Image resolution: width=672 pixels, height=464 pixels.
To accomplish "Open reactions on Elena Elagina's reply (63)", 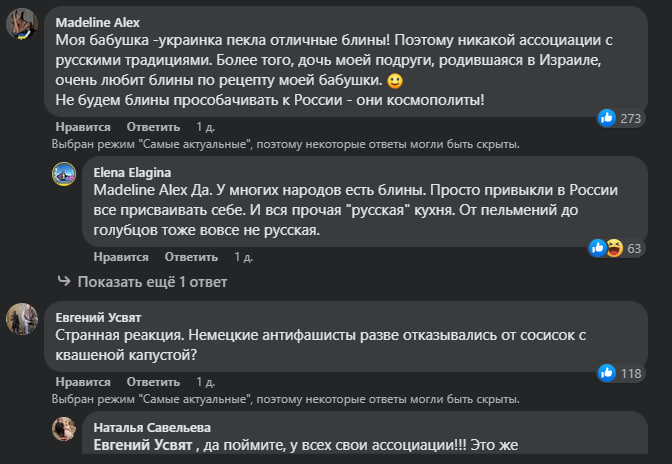I will click(x=605, y=247).
